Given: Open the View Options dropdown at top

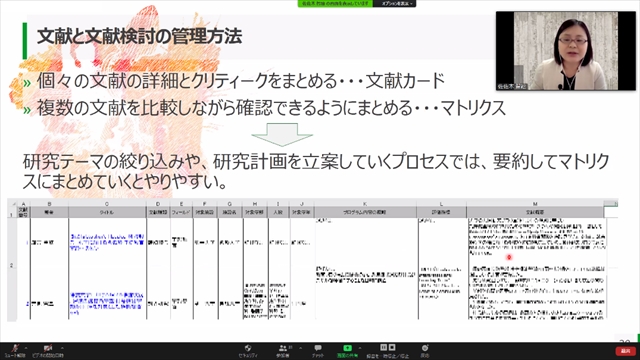Looking at the screenshot, I should click(397, 3).
